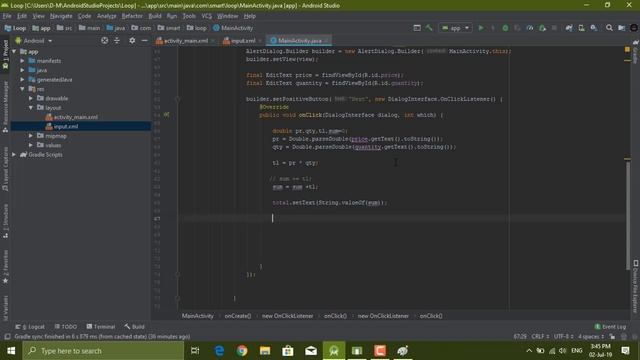The image size is (640, 360).
Task: Open Build tool window
Action: [135, 327]
